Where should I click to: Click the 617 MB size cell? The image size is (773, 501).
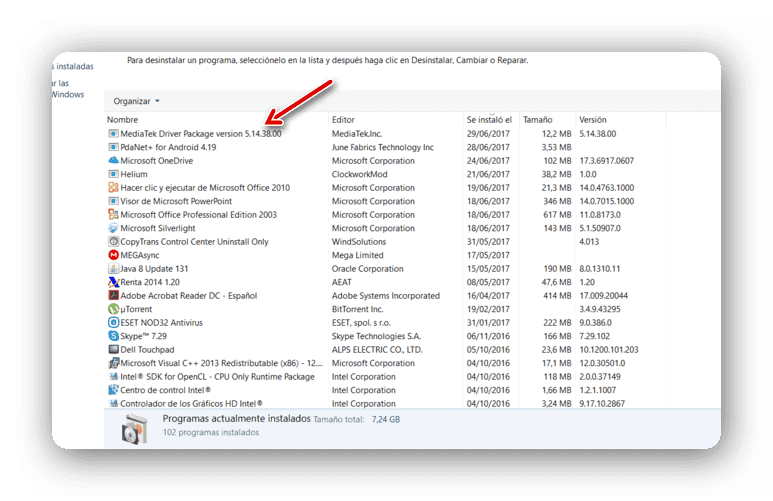point(557,215)
